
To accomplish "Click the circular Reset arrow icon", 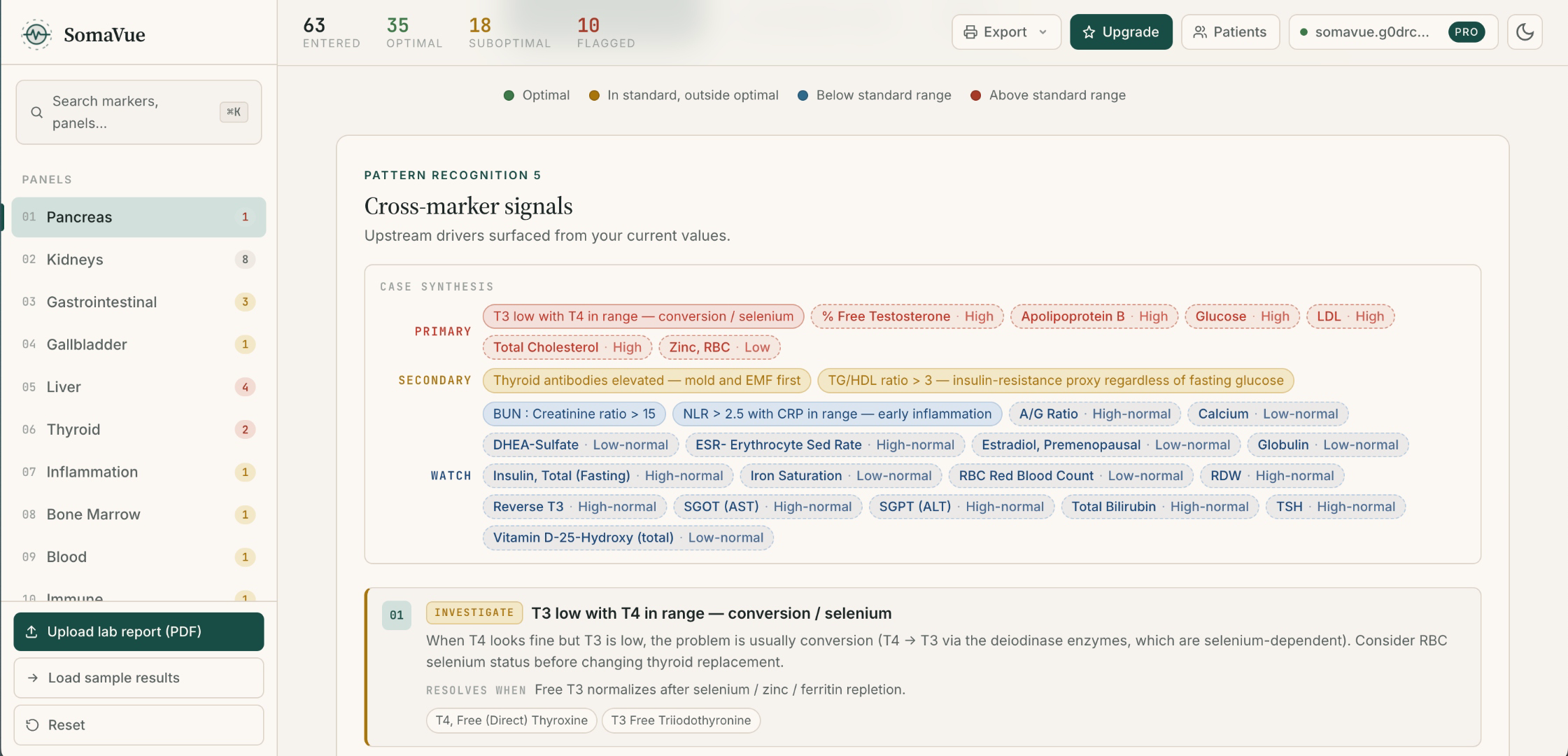I will [32, 725].
